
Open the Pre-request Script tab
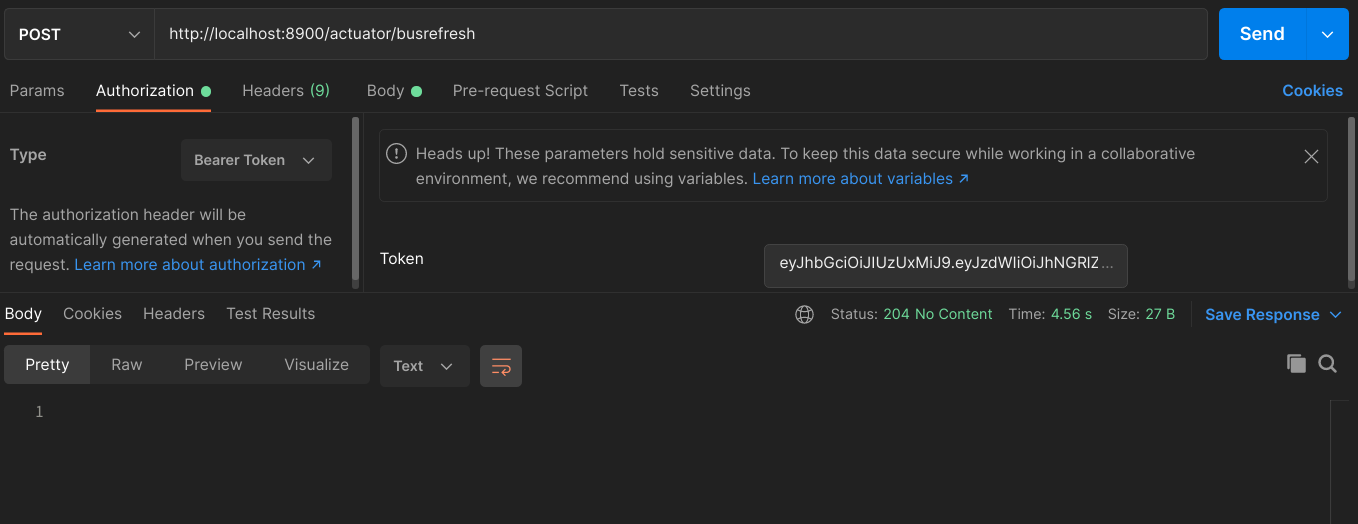pyautogui.click(x=520, y=90)
